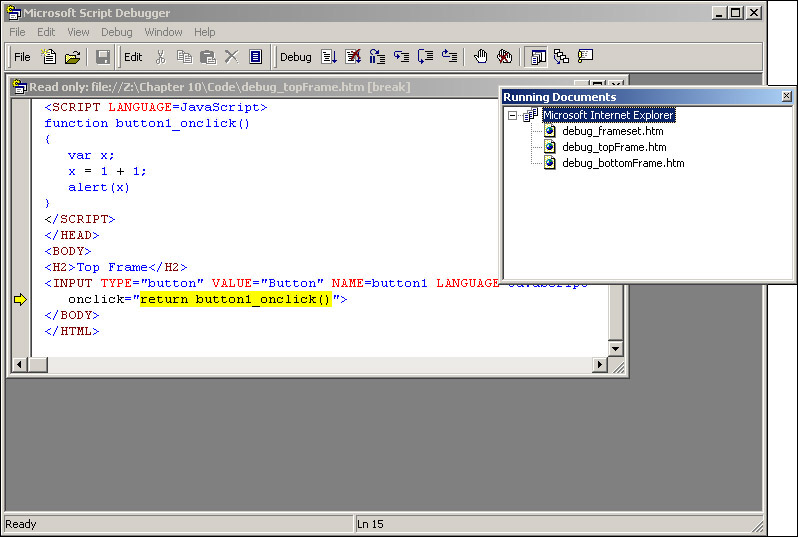The height and width of the screenshot is (537, 798).
Task: Toggle the Running Documents window button
Action: (x=538, y=57)
